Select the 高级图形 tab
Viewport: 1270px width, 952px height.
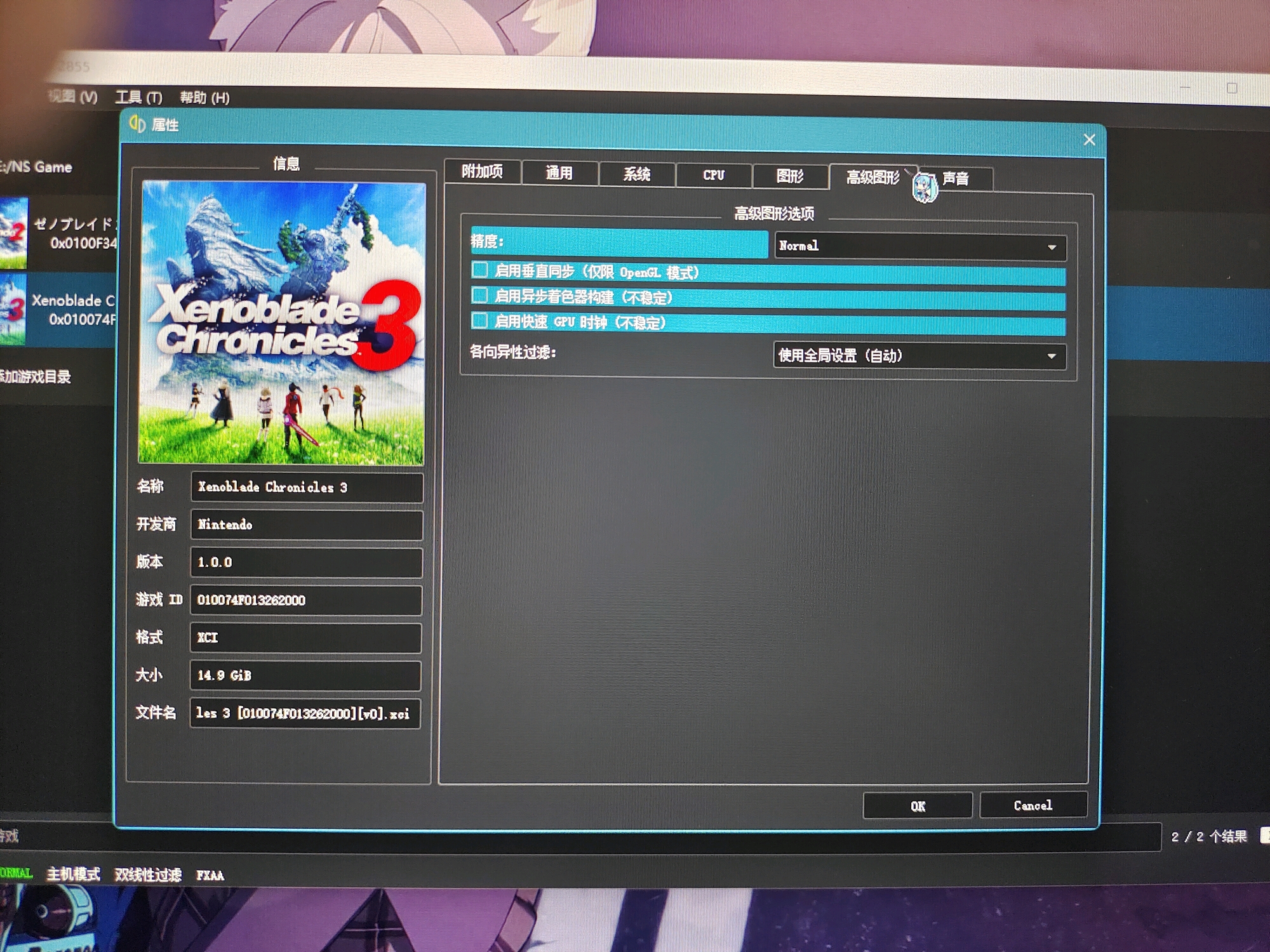(x=872, y=177)
